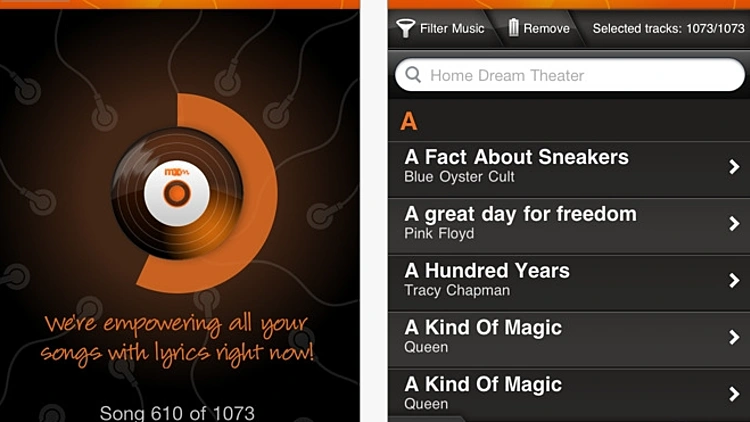
Task: Jump to the orange A section header
Action: tap(409, 122)
